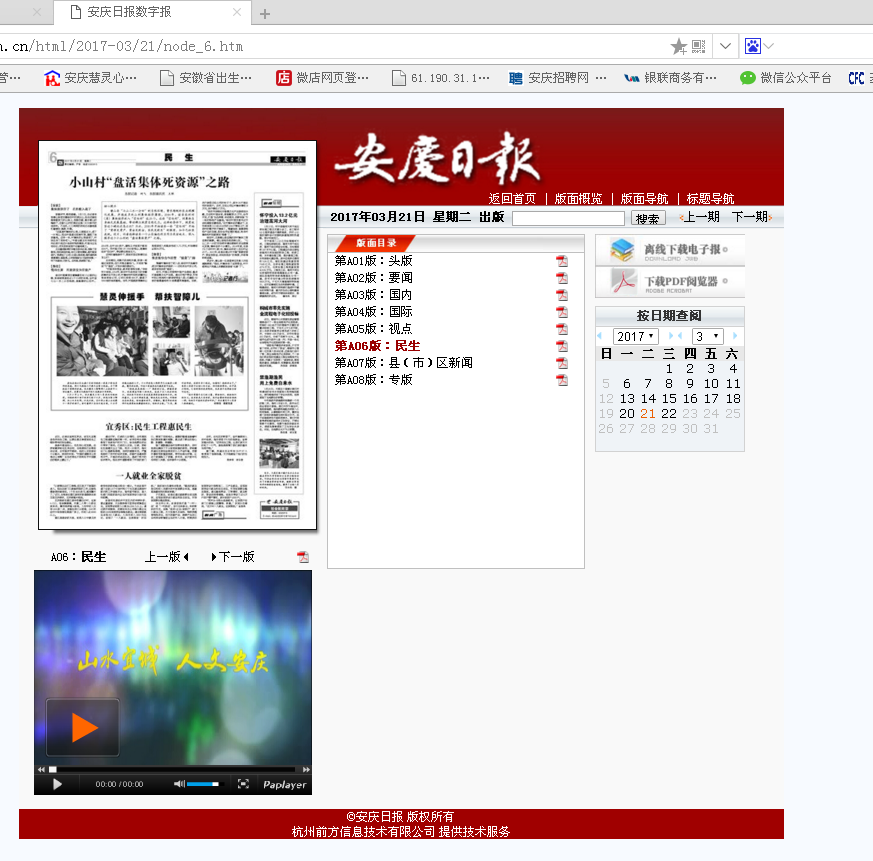The image size is (873, 861).
Task: Click 下载PDF阅览器 button
Action: [670, 282]
